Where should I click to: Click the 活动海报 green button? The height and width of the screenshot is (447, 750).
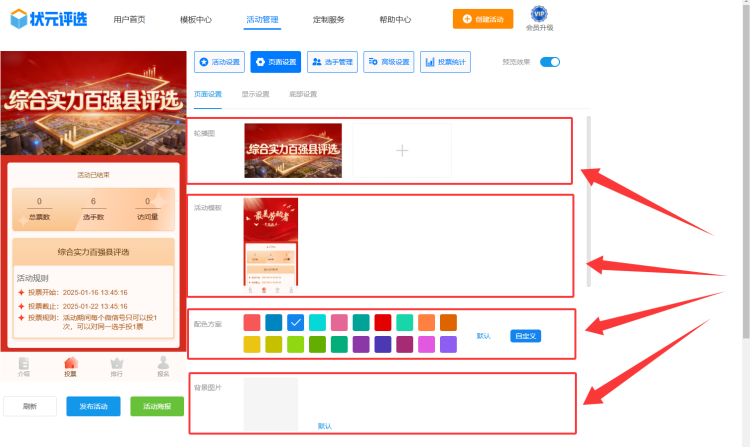tap(157, 406)
